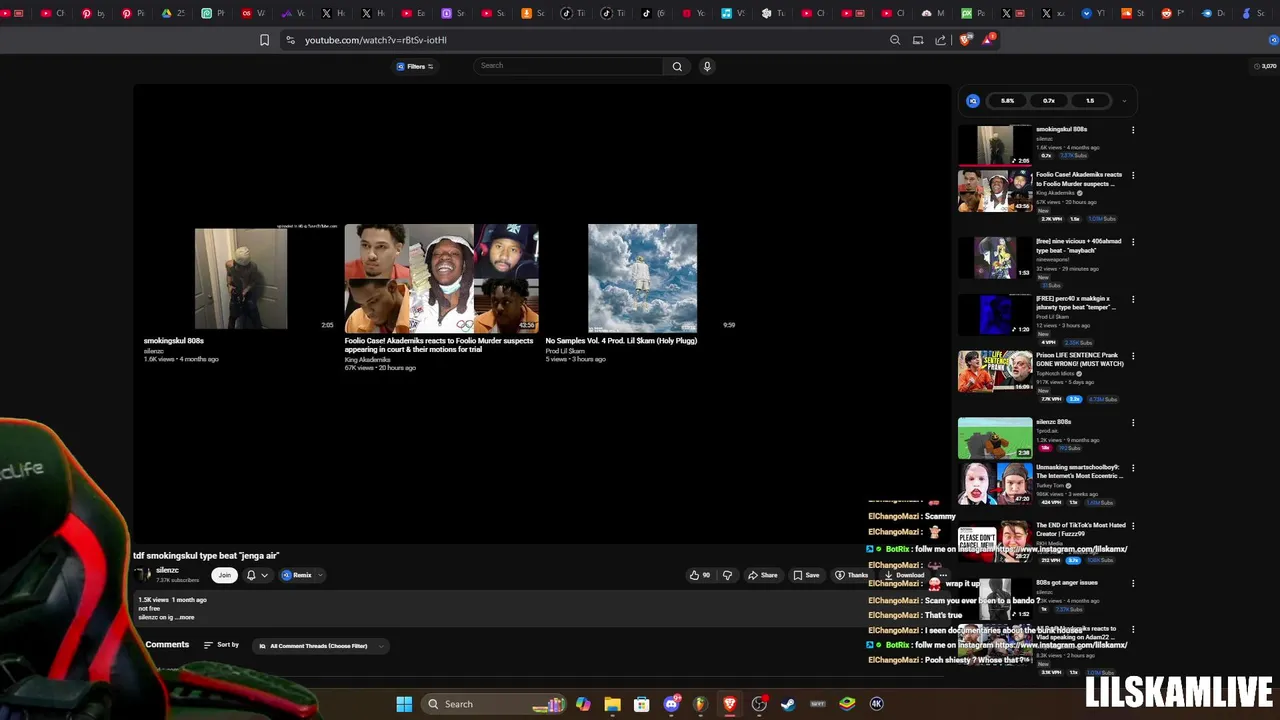Open the Windows taskbar Search box
The image size is (1280, 720).
point(493,704)
